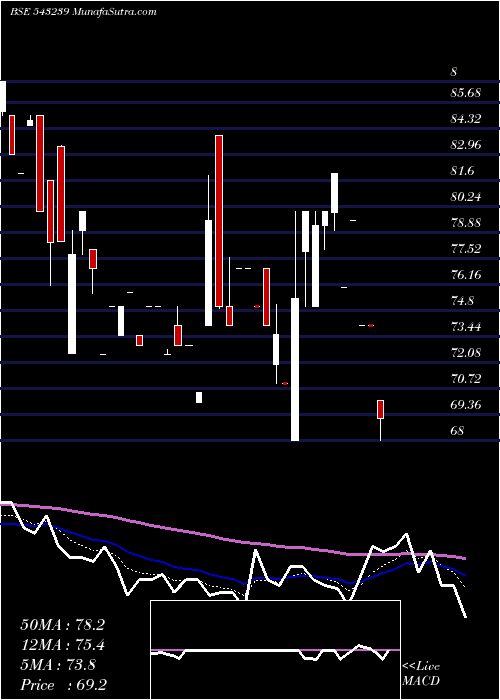The width and height of the screenshot is (500, 700).
Task: Click the <<Live MACD label
Action: (421, 673)
